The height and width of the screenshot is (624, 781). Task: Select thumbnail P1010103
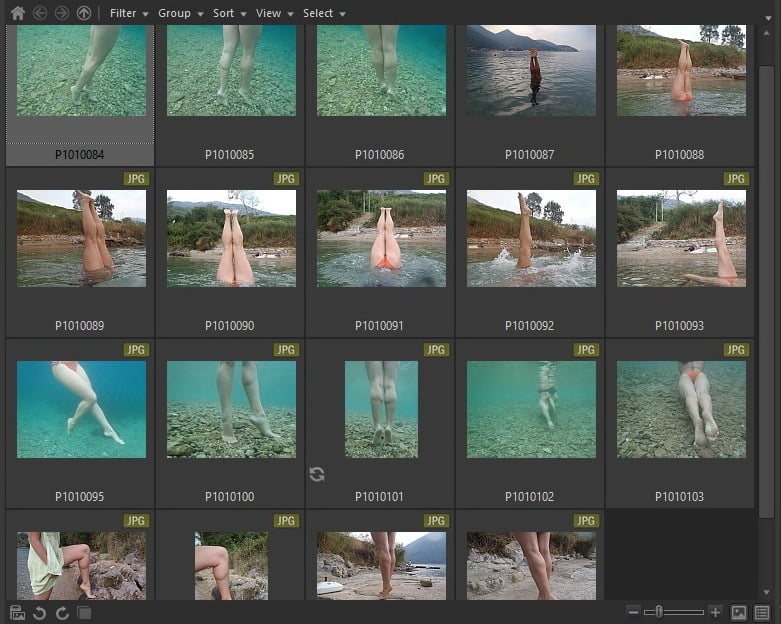point(681,409)
